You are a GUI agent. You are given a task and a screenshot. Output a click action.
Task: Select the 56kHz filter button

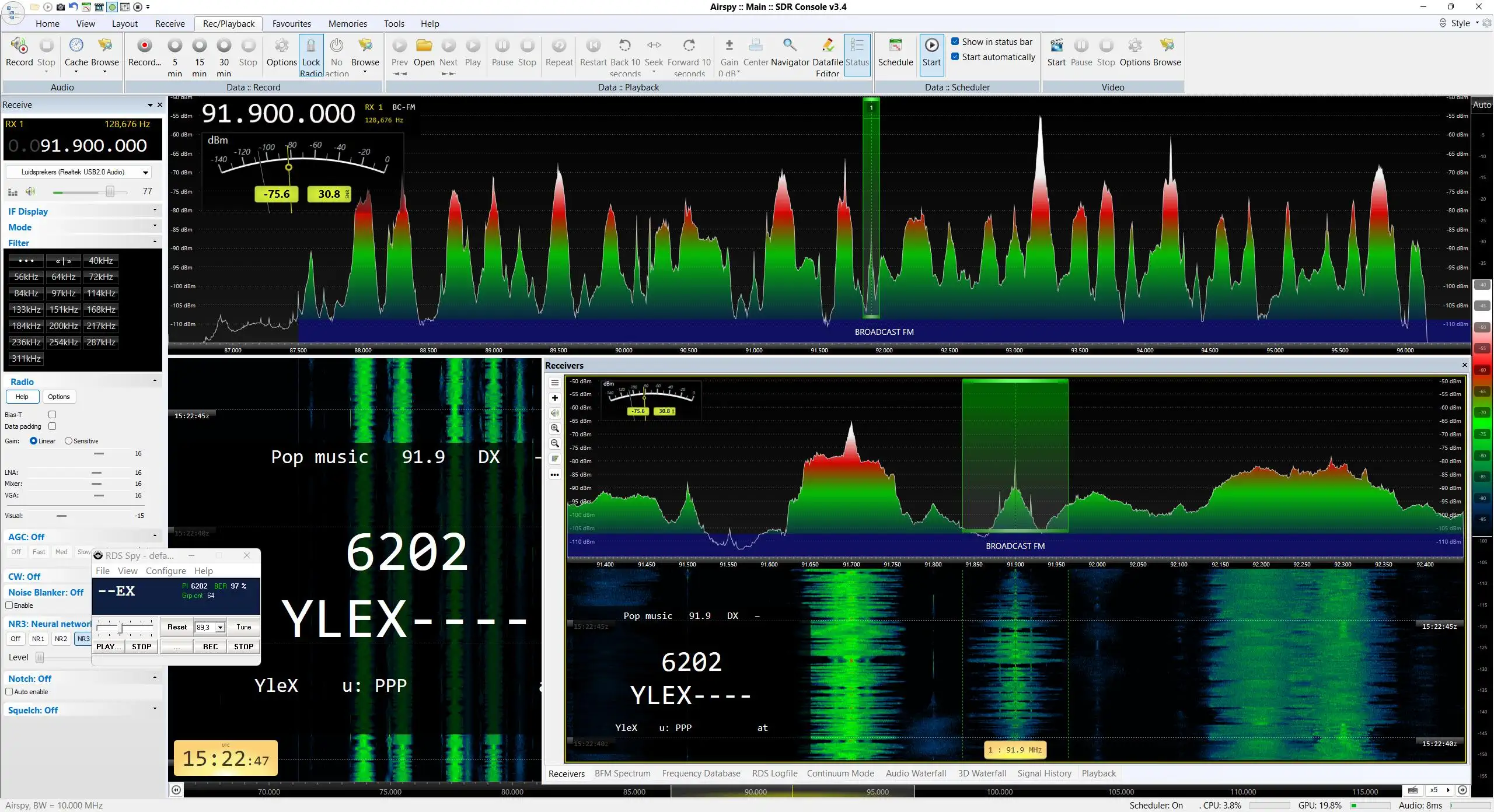click(26, 277)
